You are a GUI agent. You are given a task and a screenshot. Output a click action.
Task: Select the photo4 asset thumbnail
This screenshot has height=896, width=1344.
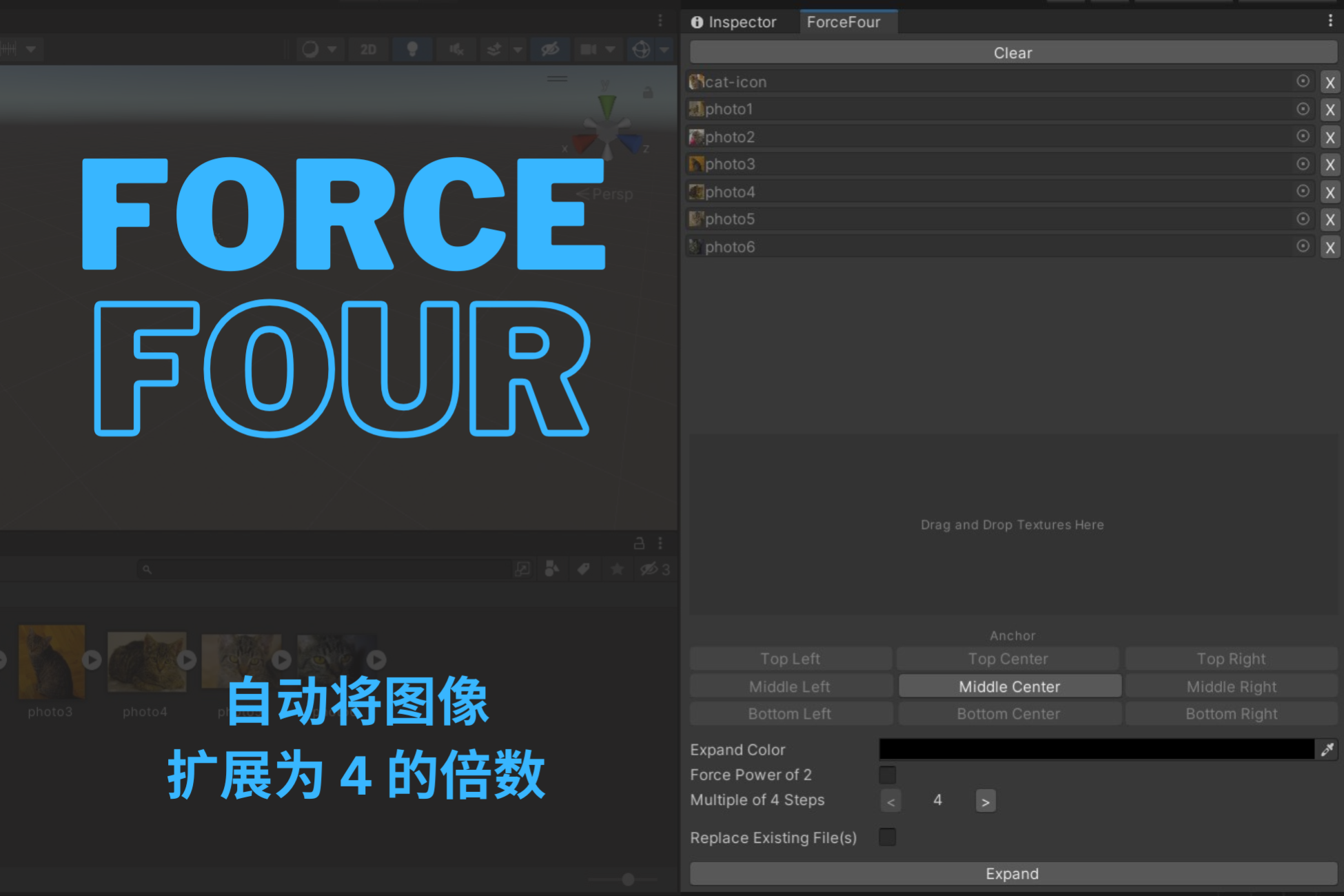pyautogui.click(x=146, y=662)
